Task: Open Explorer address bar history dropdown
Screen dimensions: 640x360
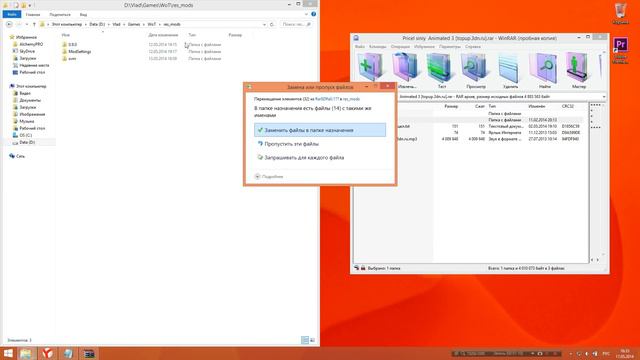Action: pyautogui.click(x=264, y=24)
